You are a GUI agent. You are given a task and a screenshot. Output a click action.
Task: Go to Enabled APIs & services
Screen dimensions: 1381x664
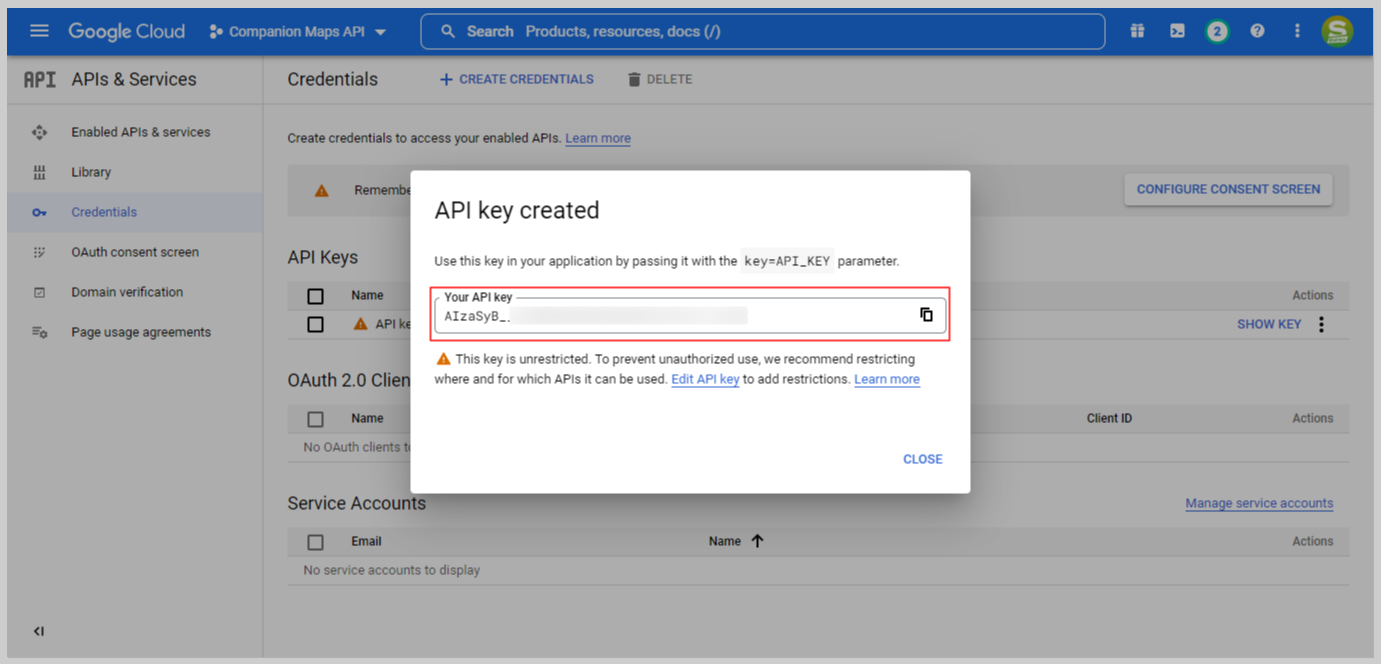pyautogui.click(x=141, y=132)
